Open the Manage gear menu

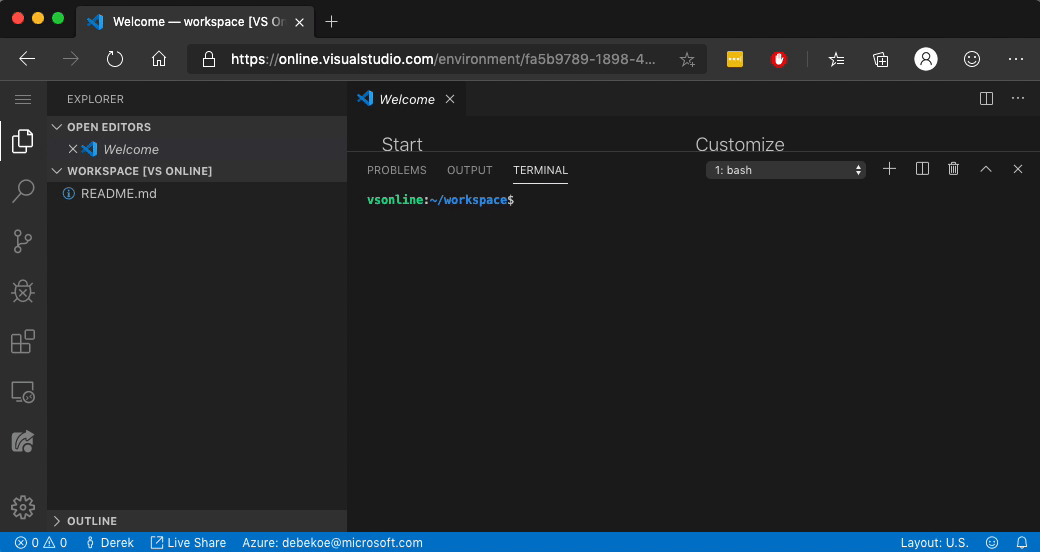(x=23, y=507)
